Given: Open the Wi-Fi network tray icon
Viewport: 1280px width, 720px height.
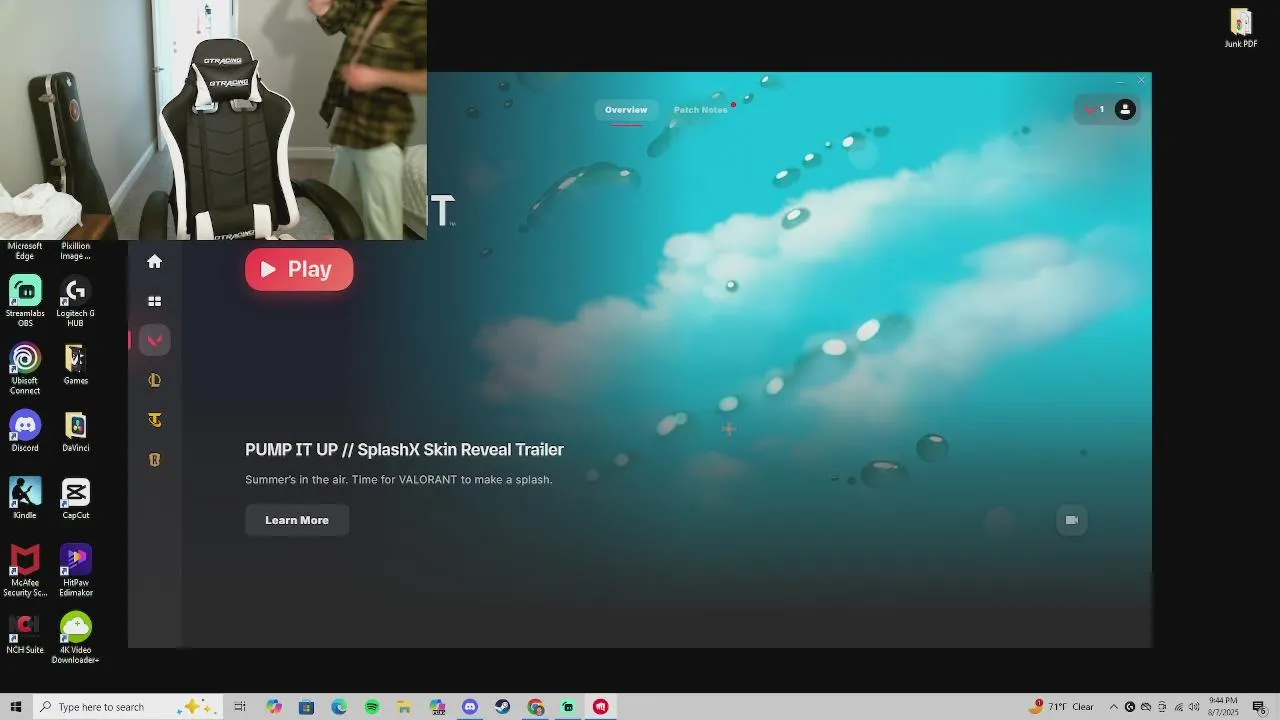Looking at the screenshot, I should (1179, 707).
